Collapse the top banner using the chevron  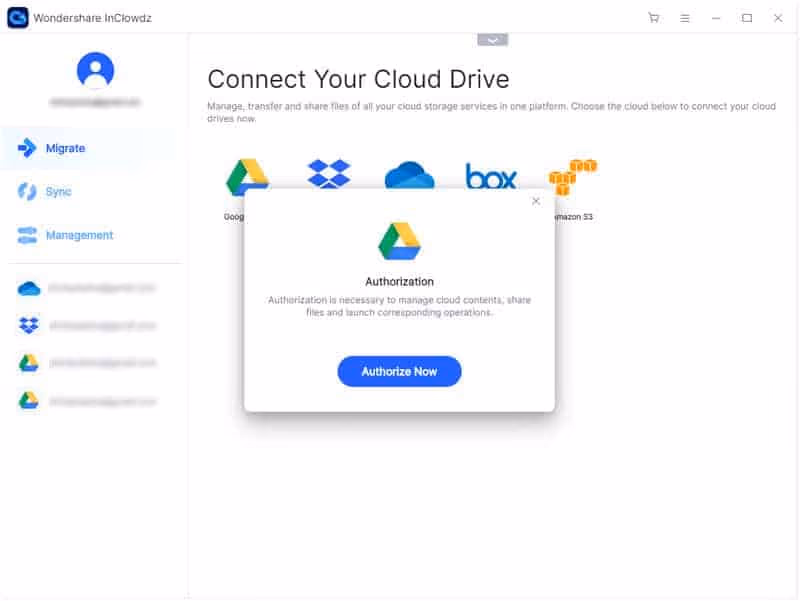tap(492, 39)
